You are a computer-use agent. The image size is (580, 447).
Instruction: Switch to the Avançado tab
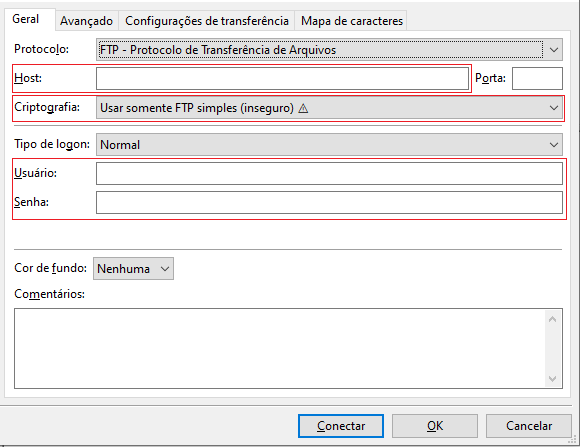(87, 21)
